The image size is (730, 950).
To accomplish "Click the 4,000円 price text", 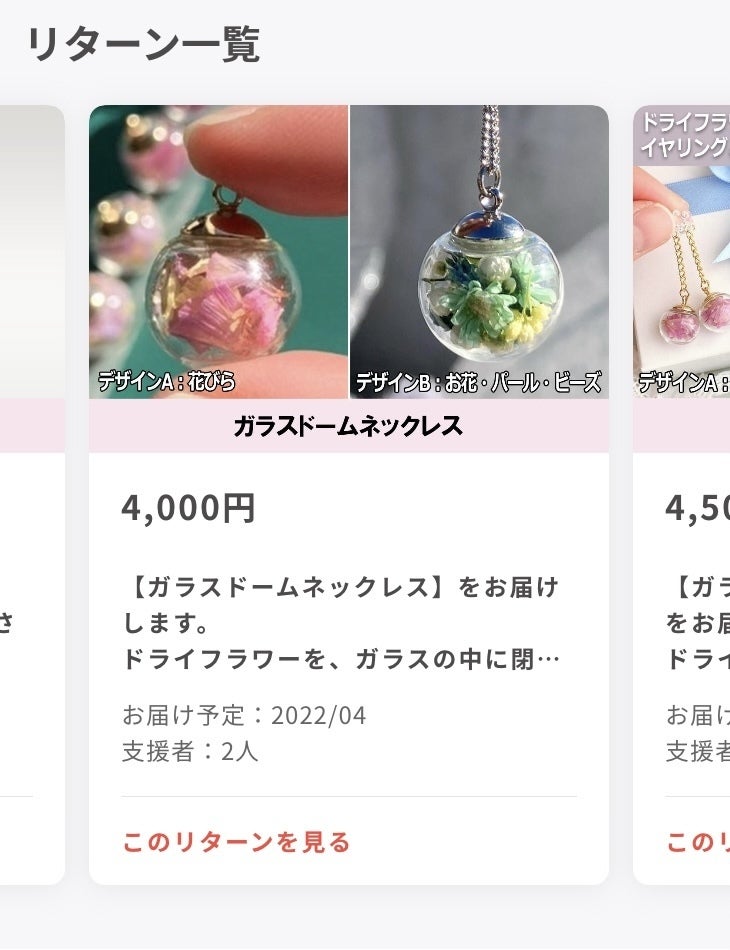I will click(188, 508).
